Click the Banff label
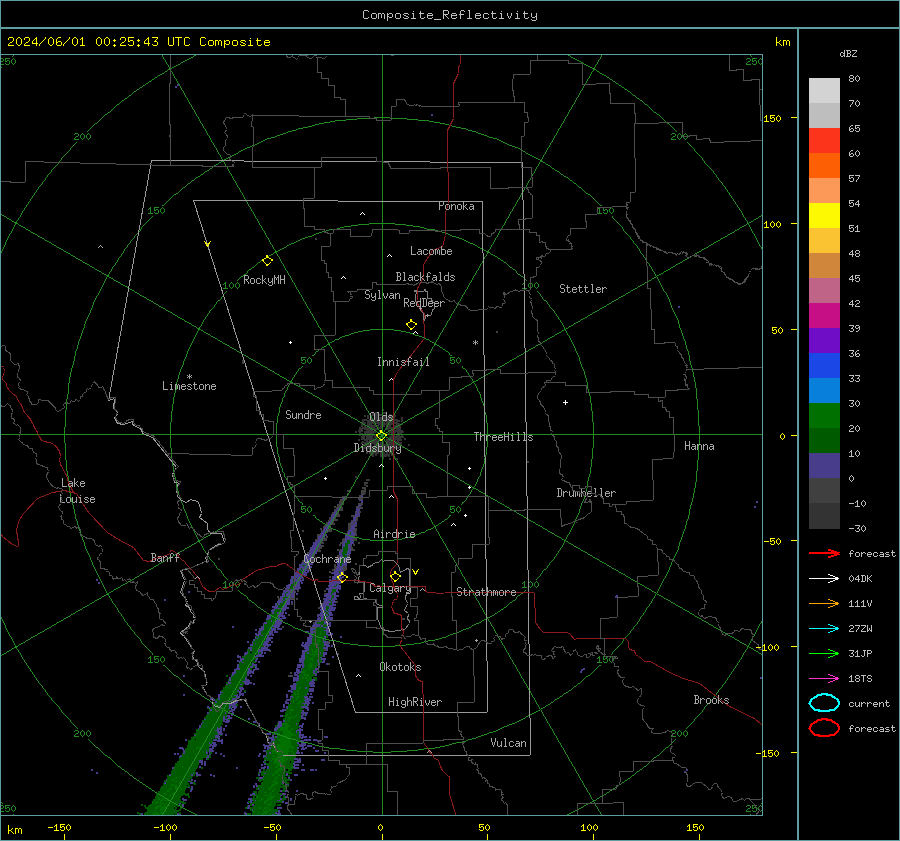This screenshot has height=841, width=900. click(165, 557)
